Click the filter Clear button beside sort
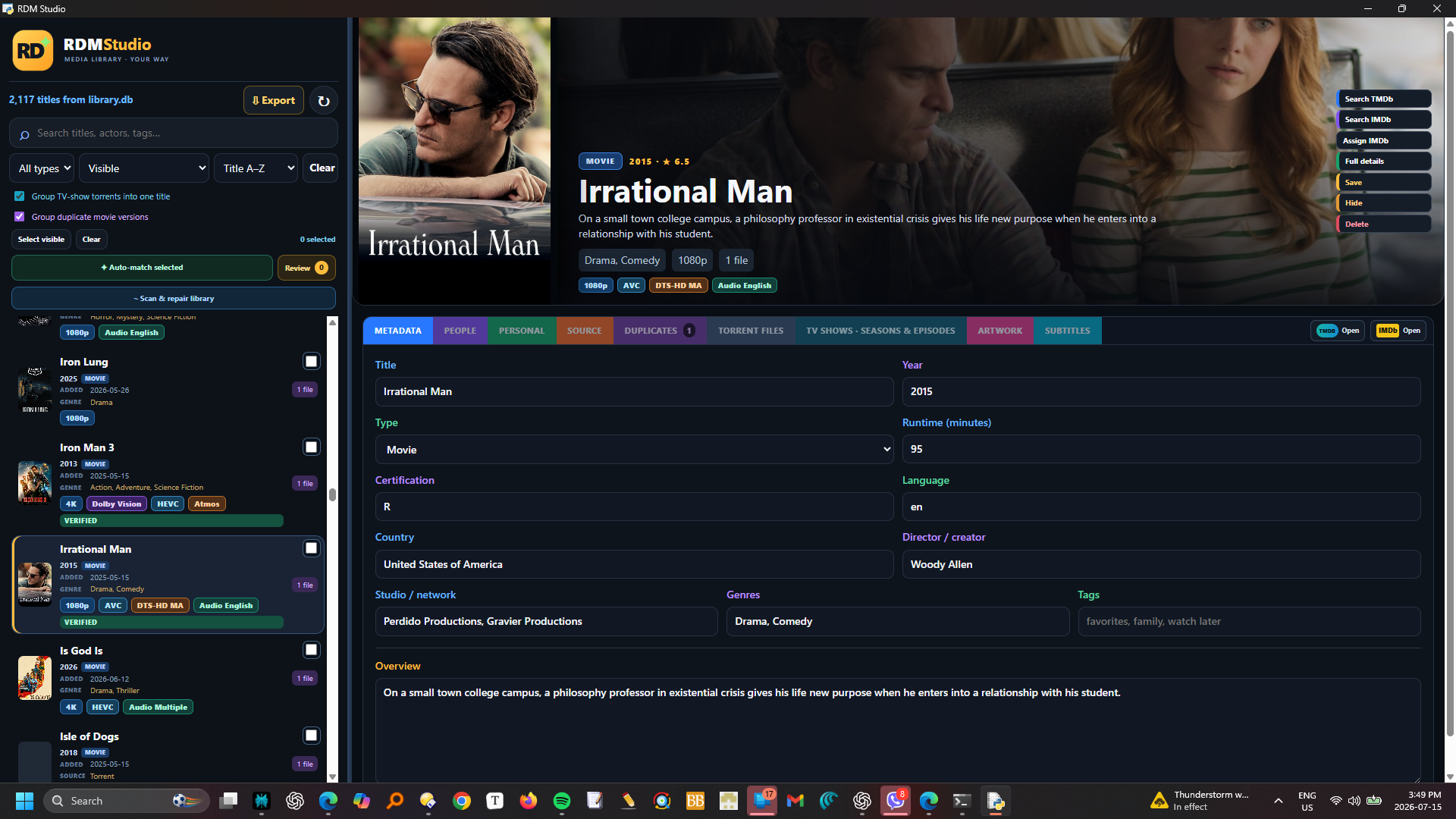This screenshot has width=1456, height=819. pyautogui.click(x=322, y=168)
